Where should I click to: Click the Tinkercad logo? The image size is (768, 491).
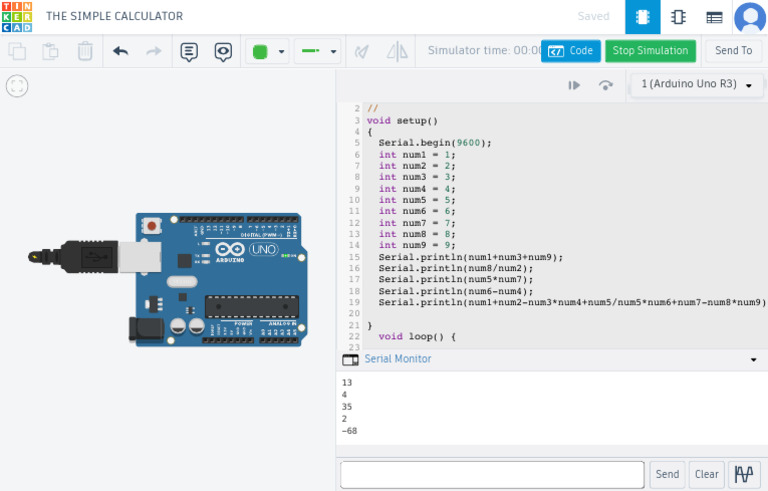click(17, 17)
